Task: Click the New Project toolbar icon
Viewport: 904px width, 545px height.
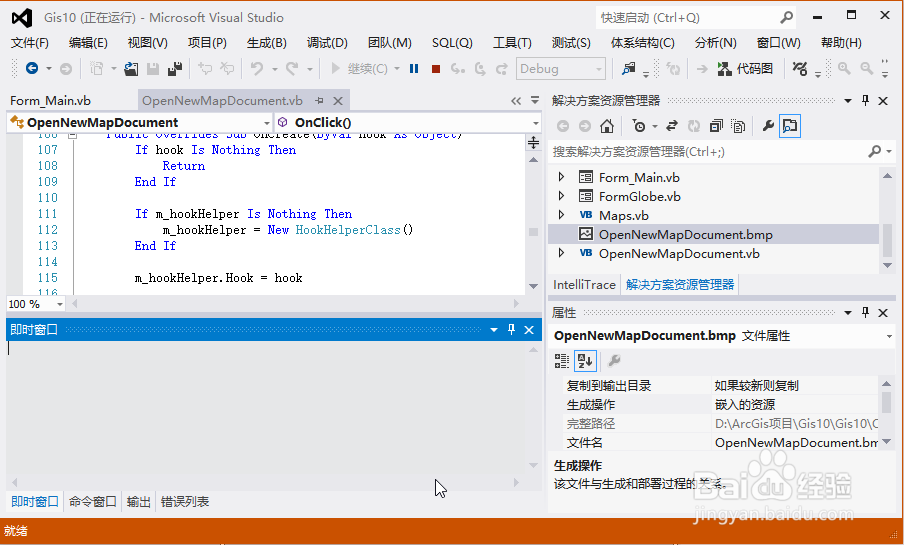Action: 97,69
